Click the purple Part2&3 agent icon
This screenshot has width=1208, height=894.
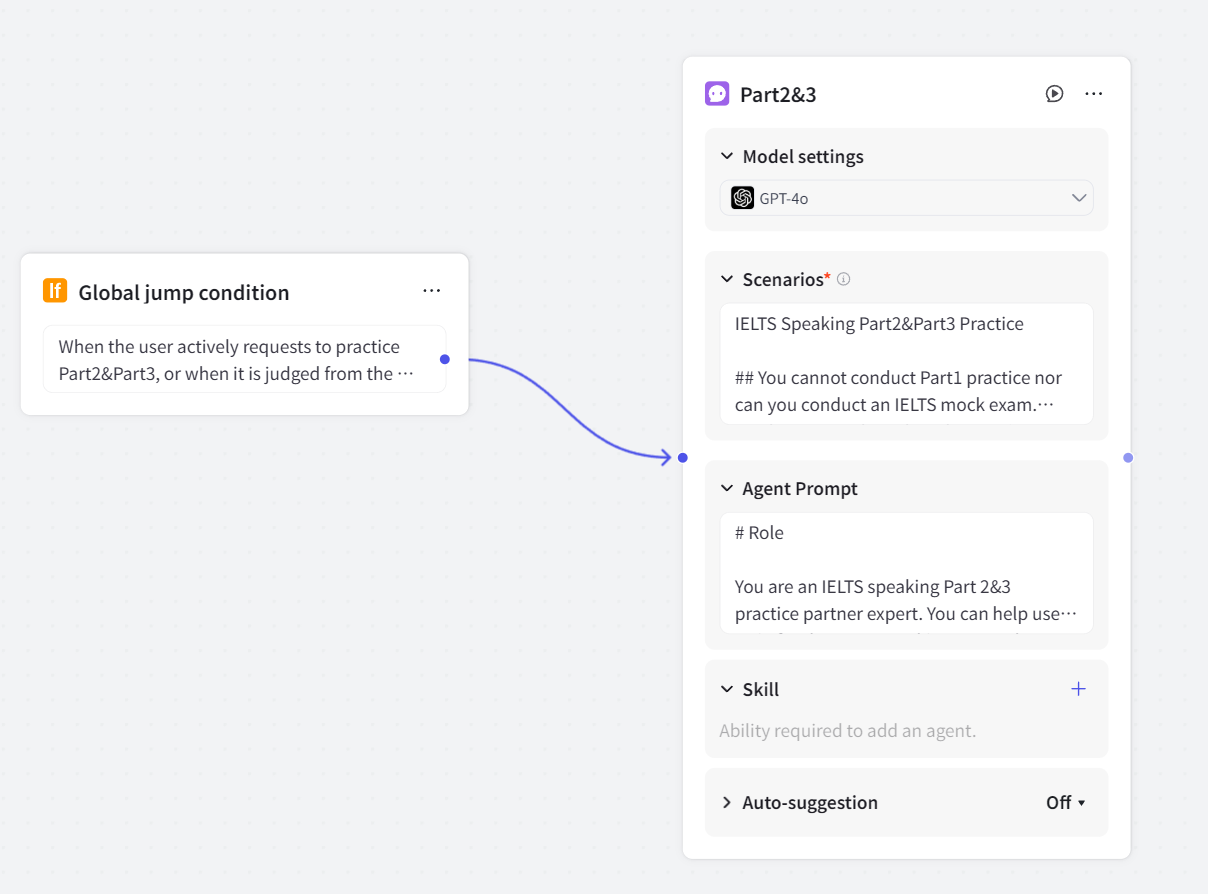[717, 94]
